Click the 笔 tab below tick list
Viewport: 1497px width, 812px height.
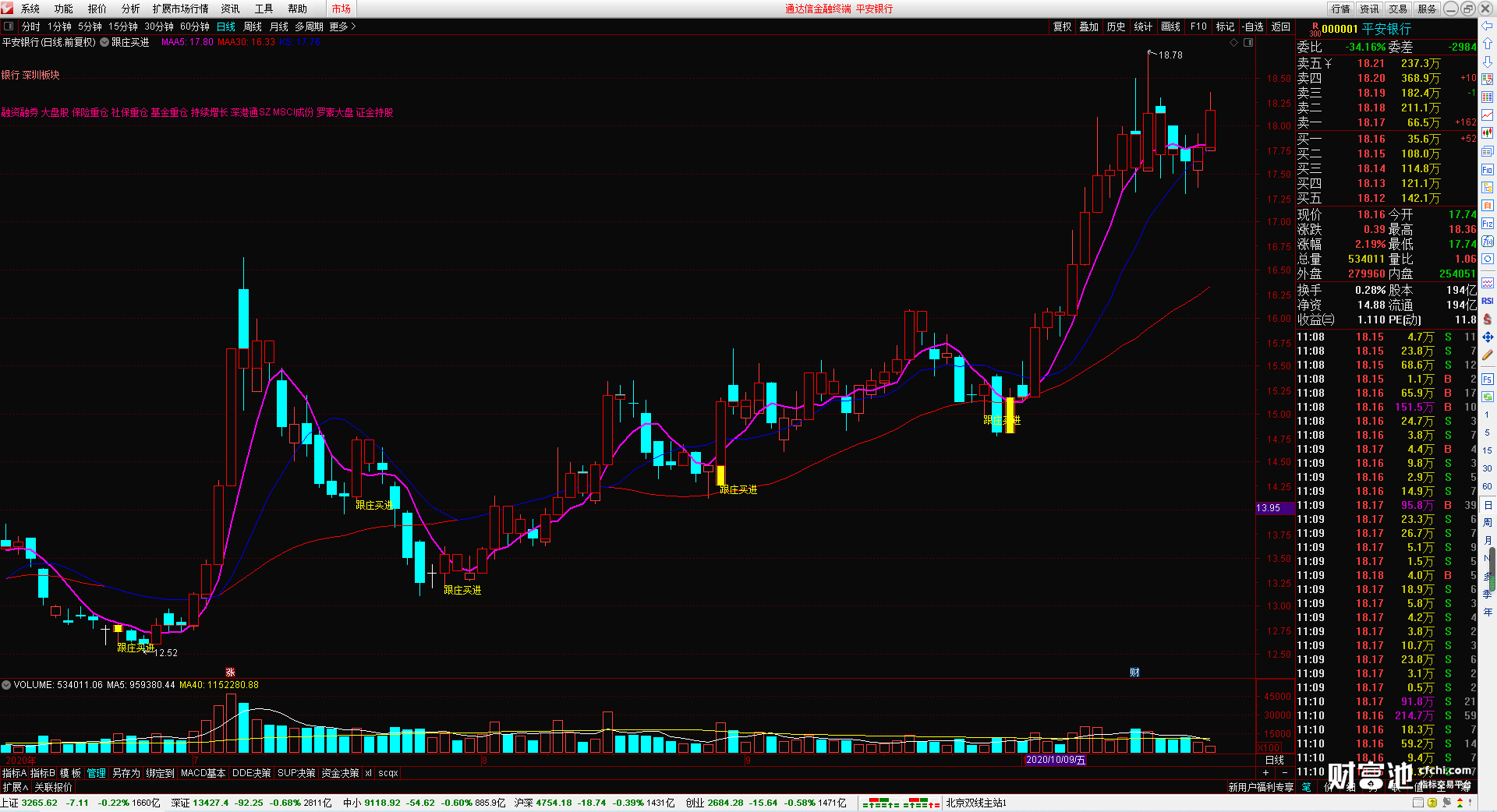[1307, 787]
